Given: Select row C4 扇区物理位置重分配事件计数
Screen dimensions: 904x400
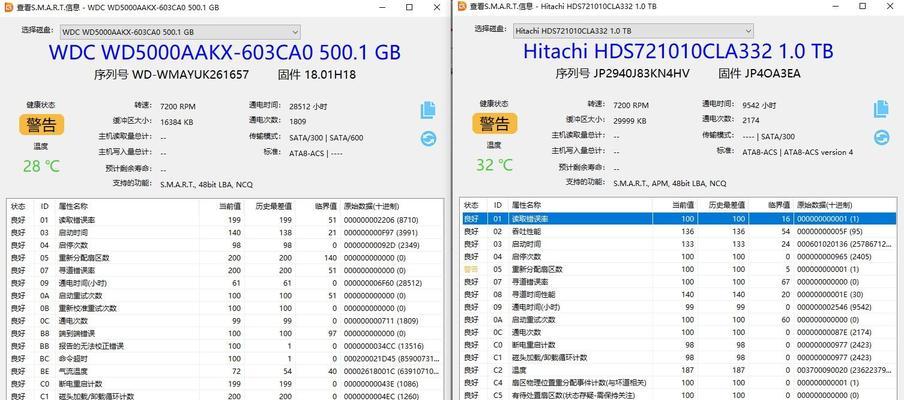Looking at the screenshot, I should coord(679,383).
